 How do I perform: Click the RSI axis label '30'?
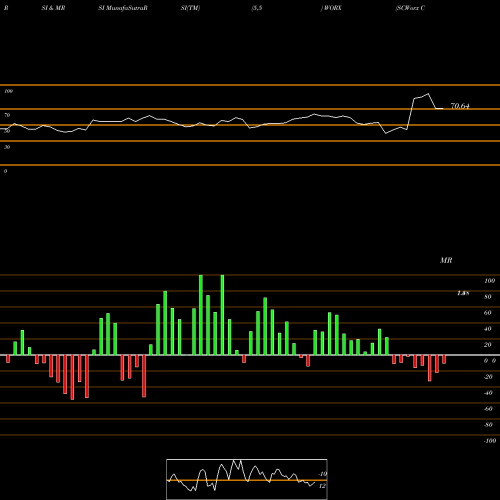(x=7, y=147)
